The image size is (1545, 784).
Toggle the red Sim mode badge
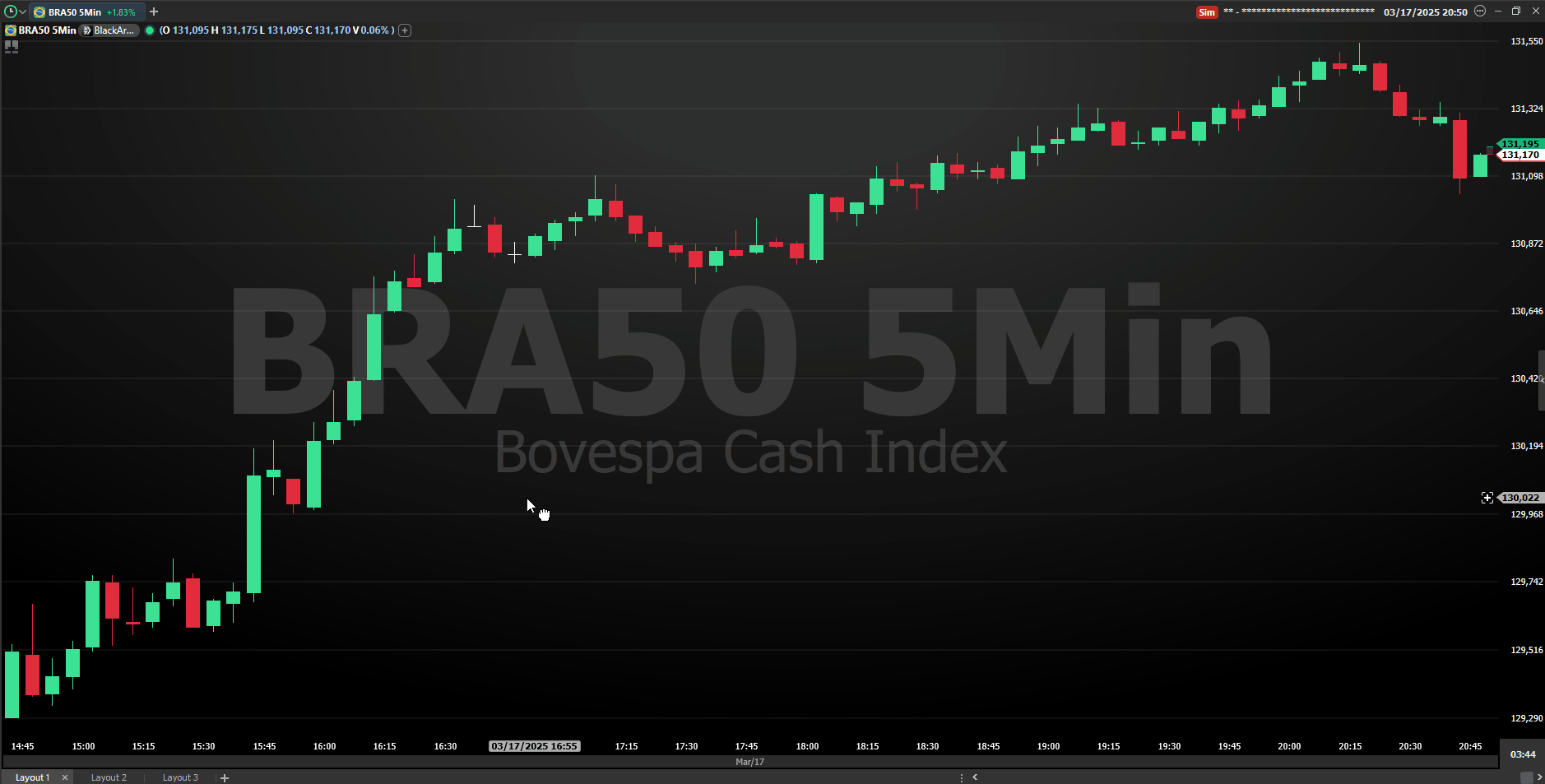click(x=1206, y=12)
